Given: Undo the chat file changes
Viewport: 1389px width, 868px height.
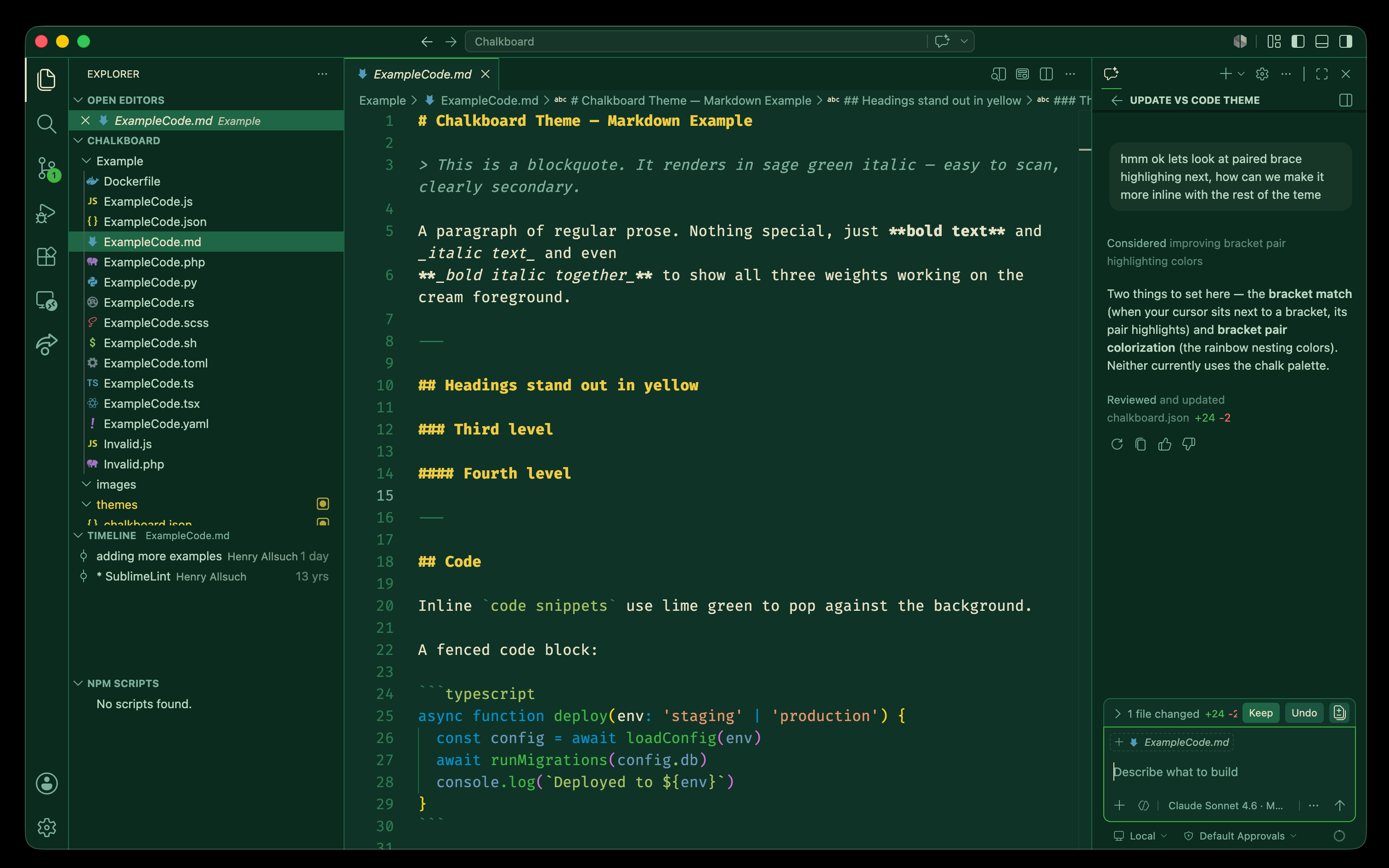Looking at the screenshot, I should point(1304,713).
